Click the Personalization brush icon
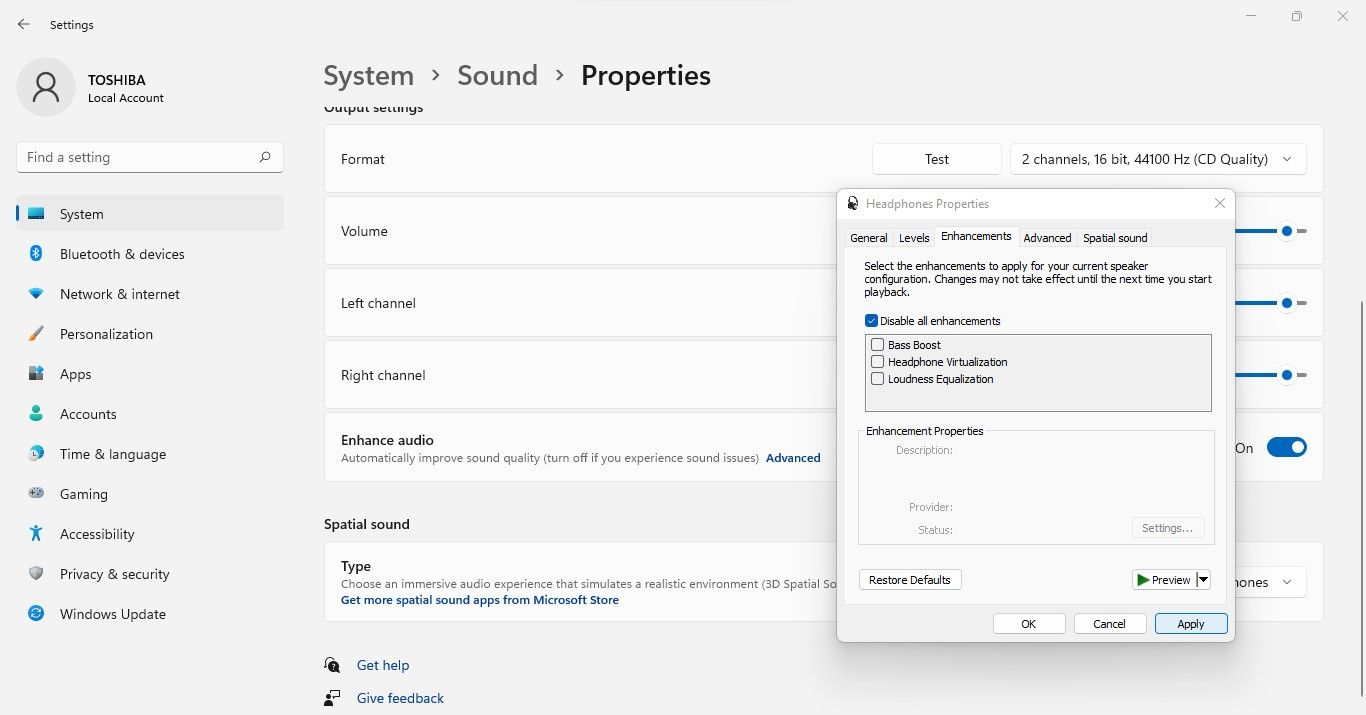 [36, 334]
